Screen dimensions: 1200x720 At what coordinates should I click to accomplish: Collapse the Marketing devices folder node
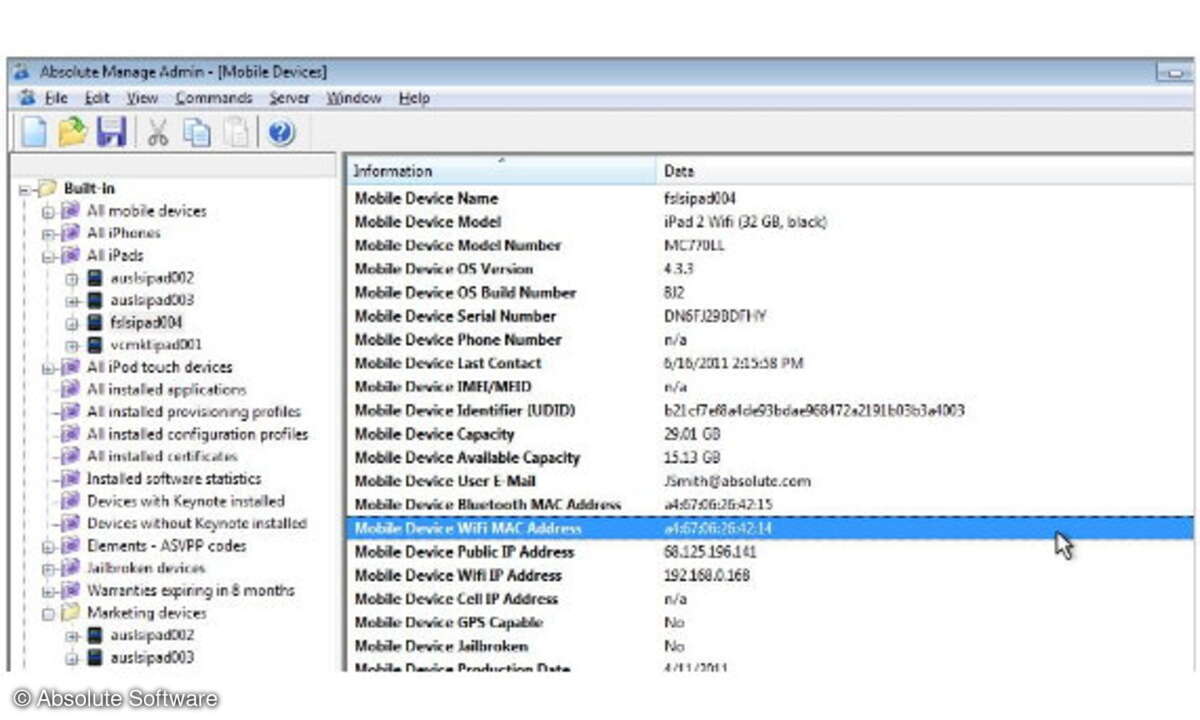[48, 613]
